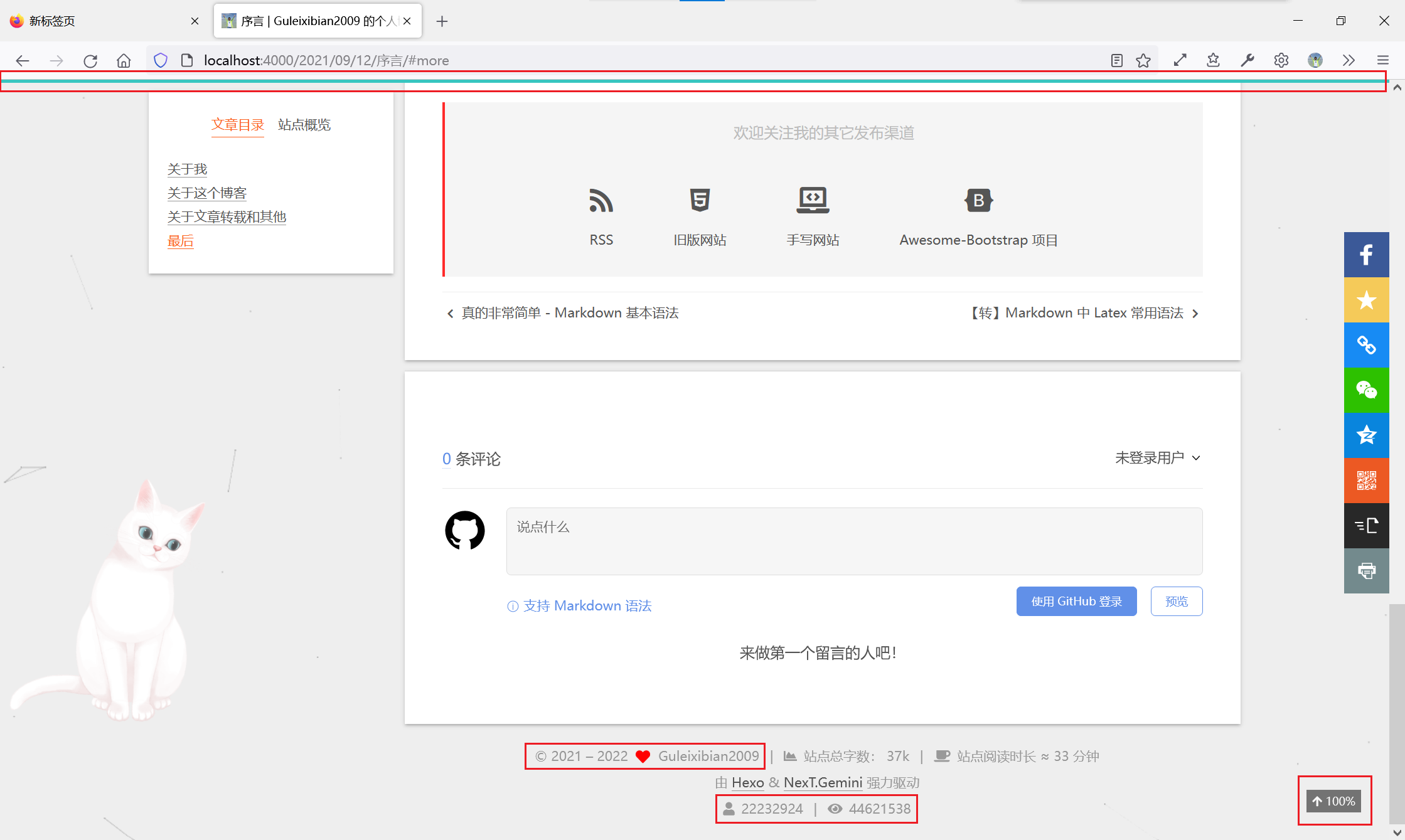Open the RSS feed icon
The height and width of the screenshot is (840, 1405).
click(601, 201)
